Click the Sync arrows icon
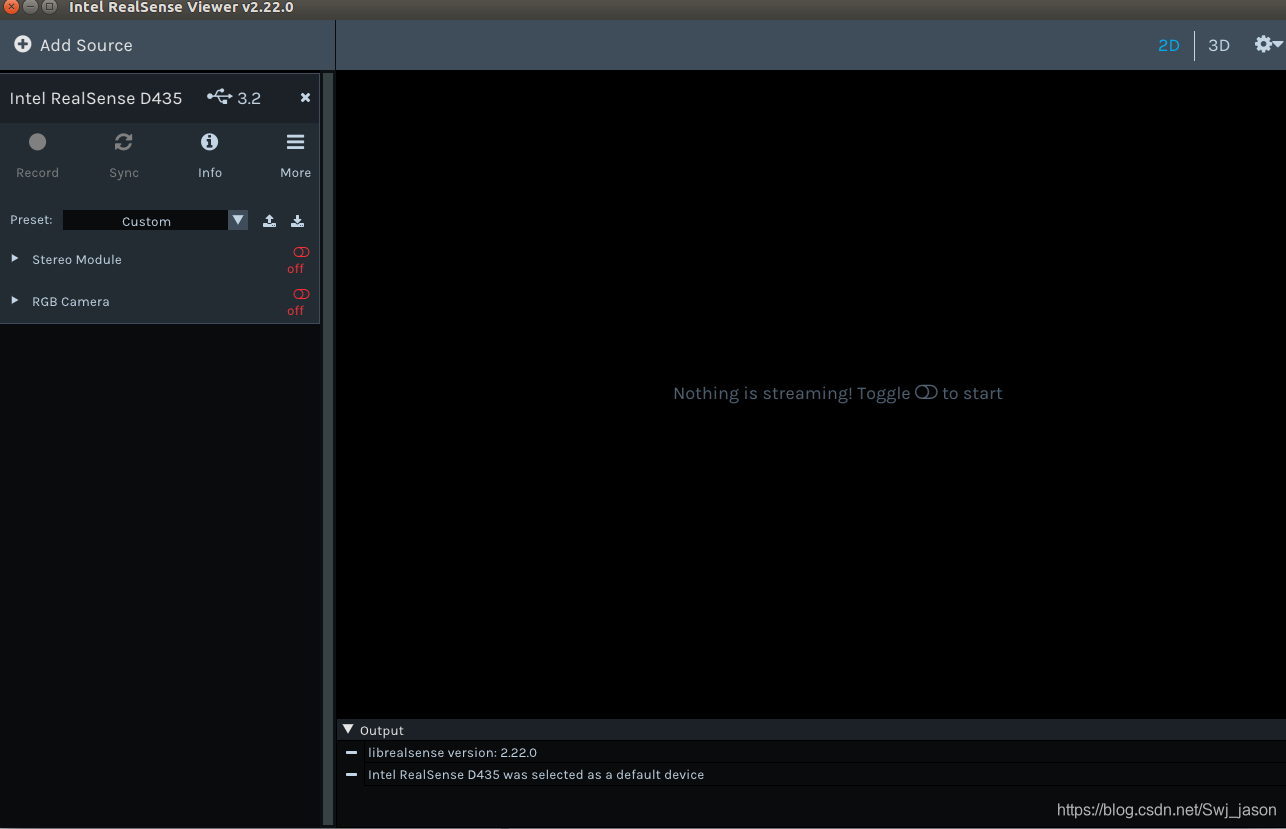 point(124,142)
